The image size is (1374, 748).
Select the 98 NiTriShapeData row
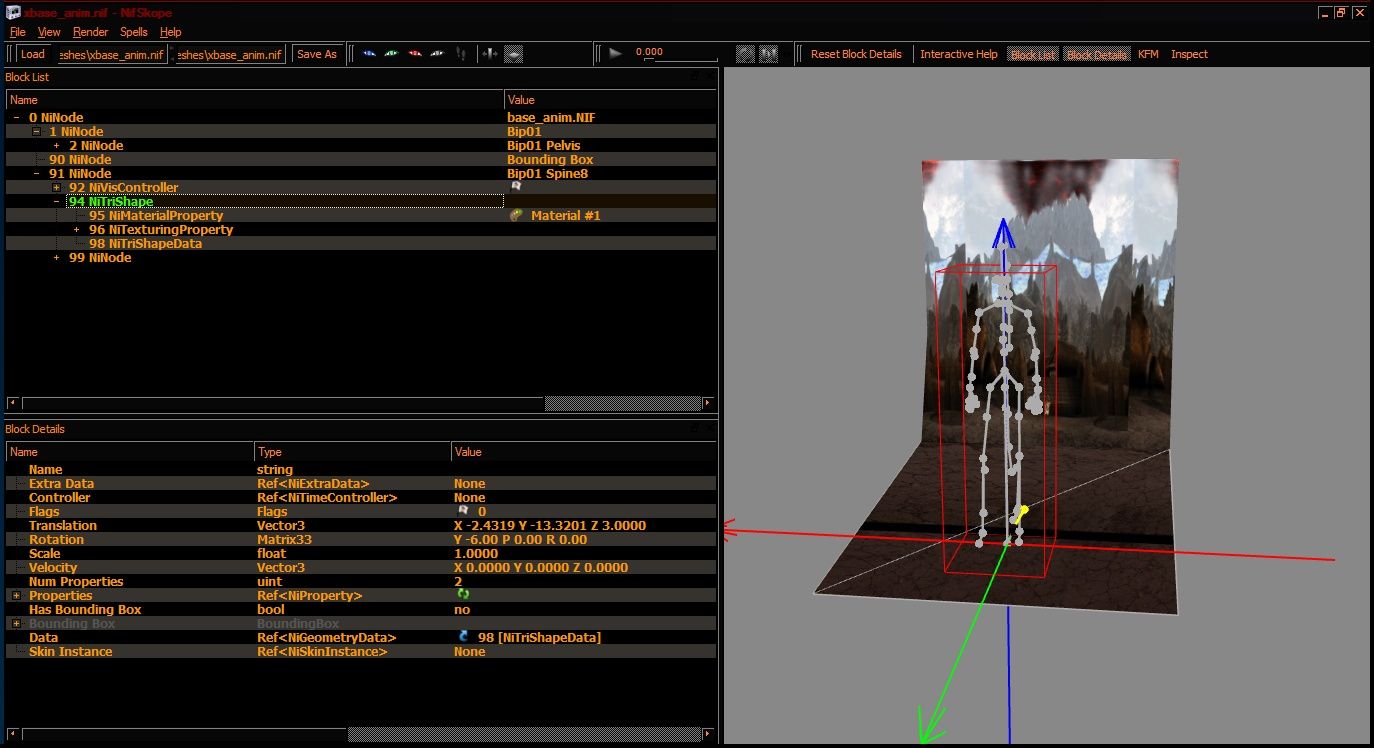(361, 244)
